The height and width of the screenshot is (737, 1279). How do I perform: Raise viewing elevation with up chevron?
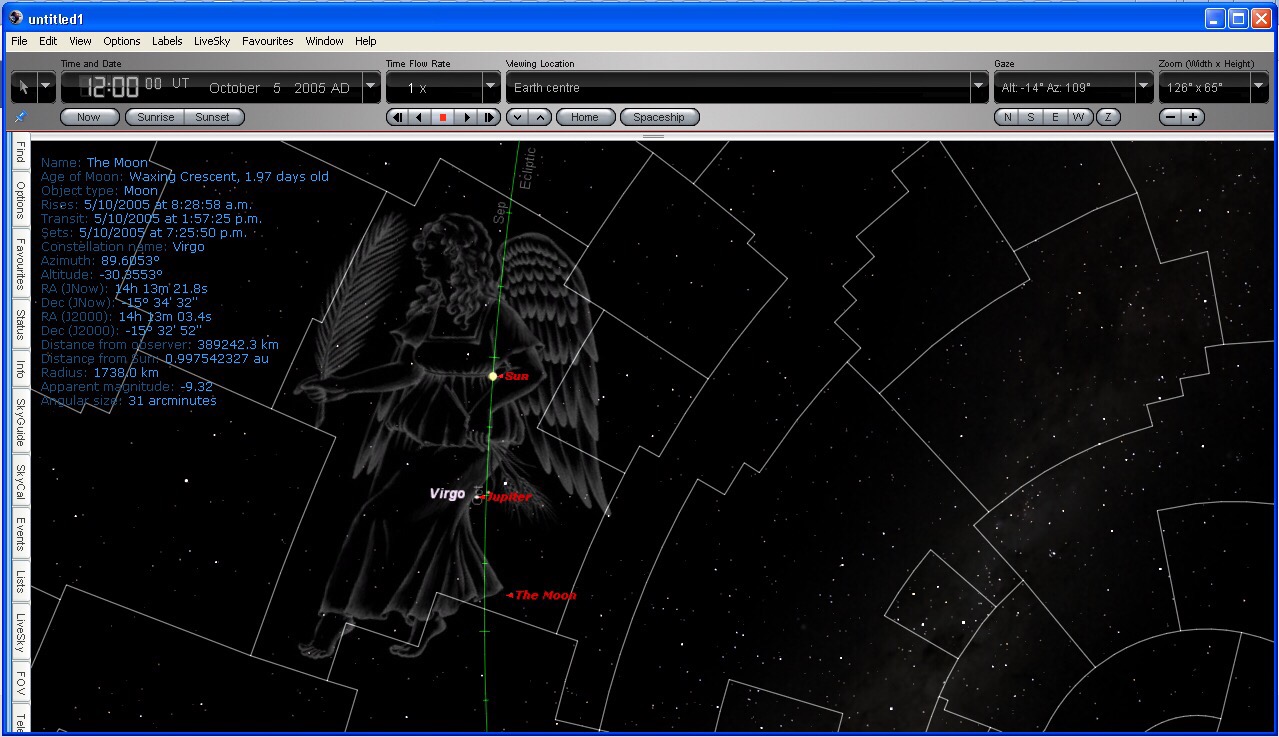pos(540,117)
